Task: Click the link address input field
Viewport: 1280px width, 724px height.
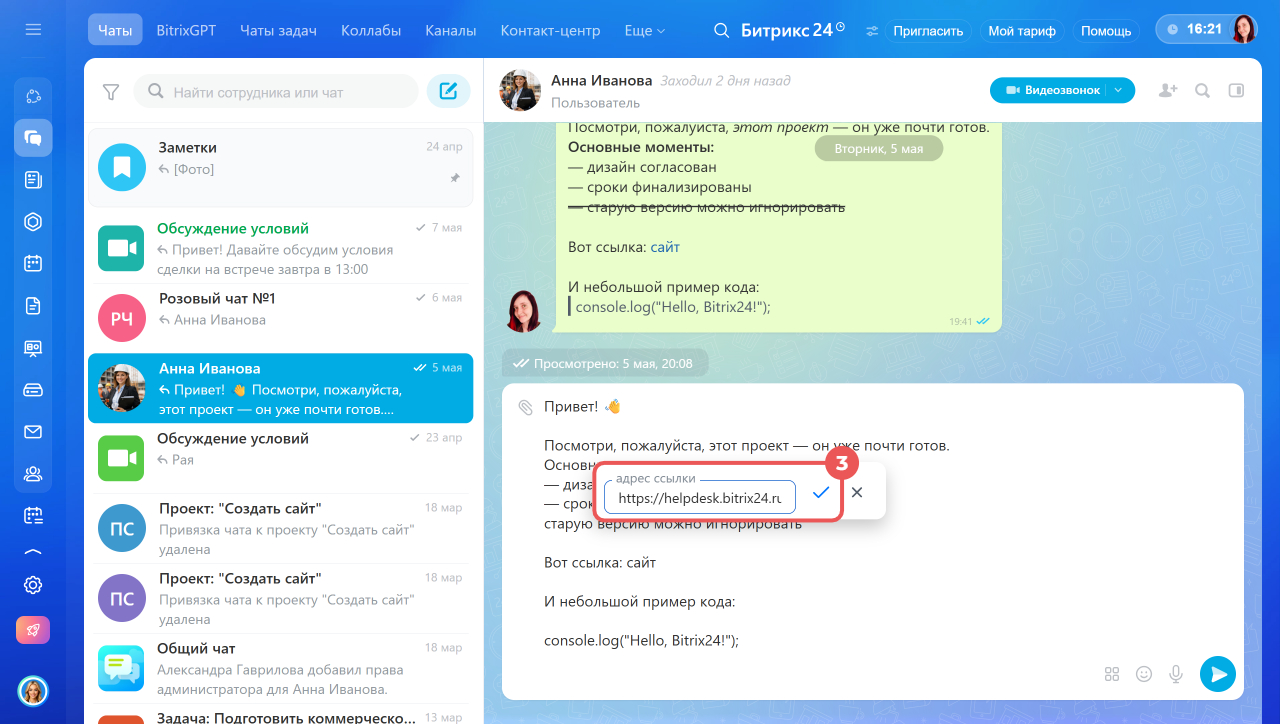Action: pos(700,497)
